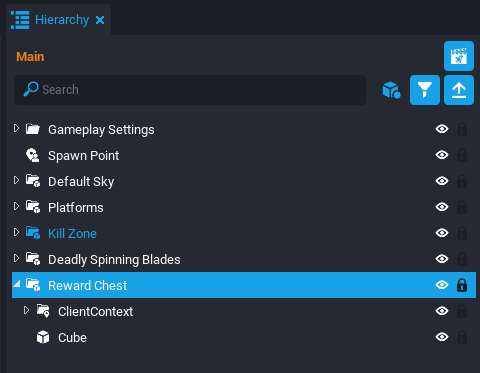Collapse the Reward Chest group
This screenshot has width=480, height=373.
pos(16,284)
